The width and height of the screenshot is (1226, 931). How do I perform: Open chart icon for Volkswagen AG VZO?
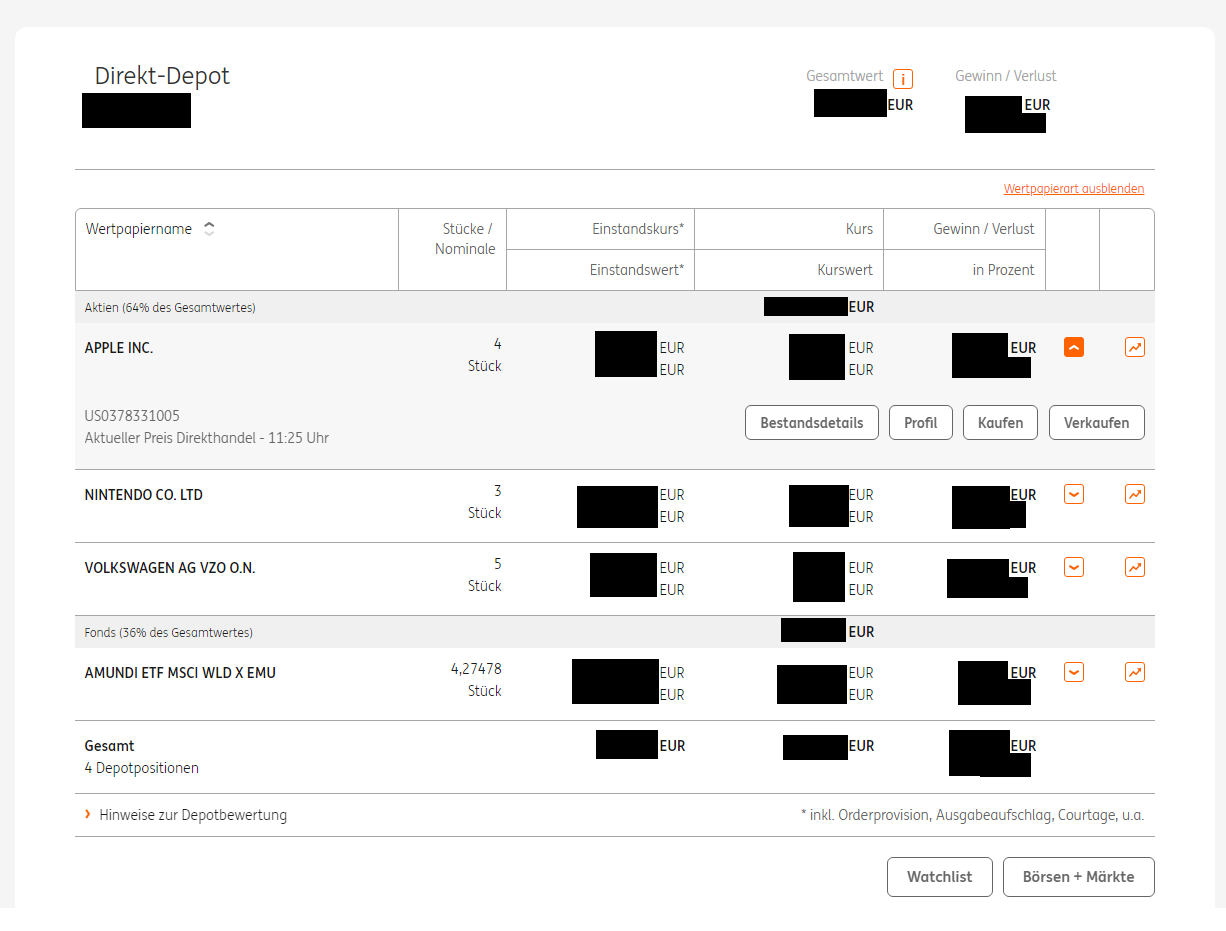pos(1135,567)
